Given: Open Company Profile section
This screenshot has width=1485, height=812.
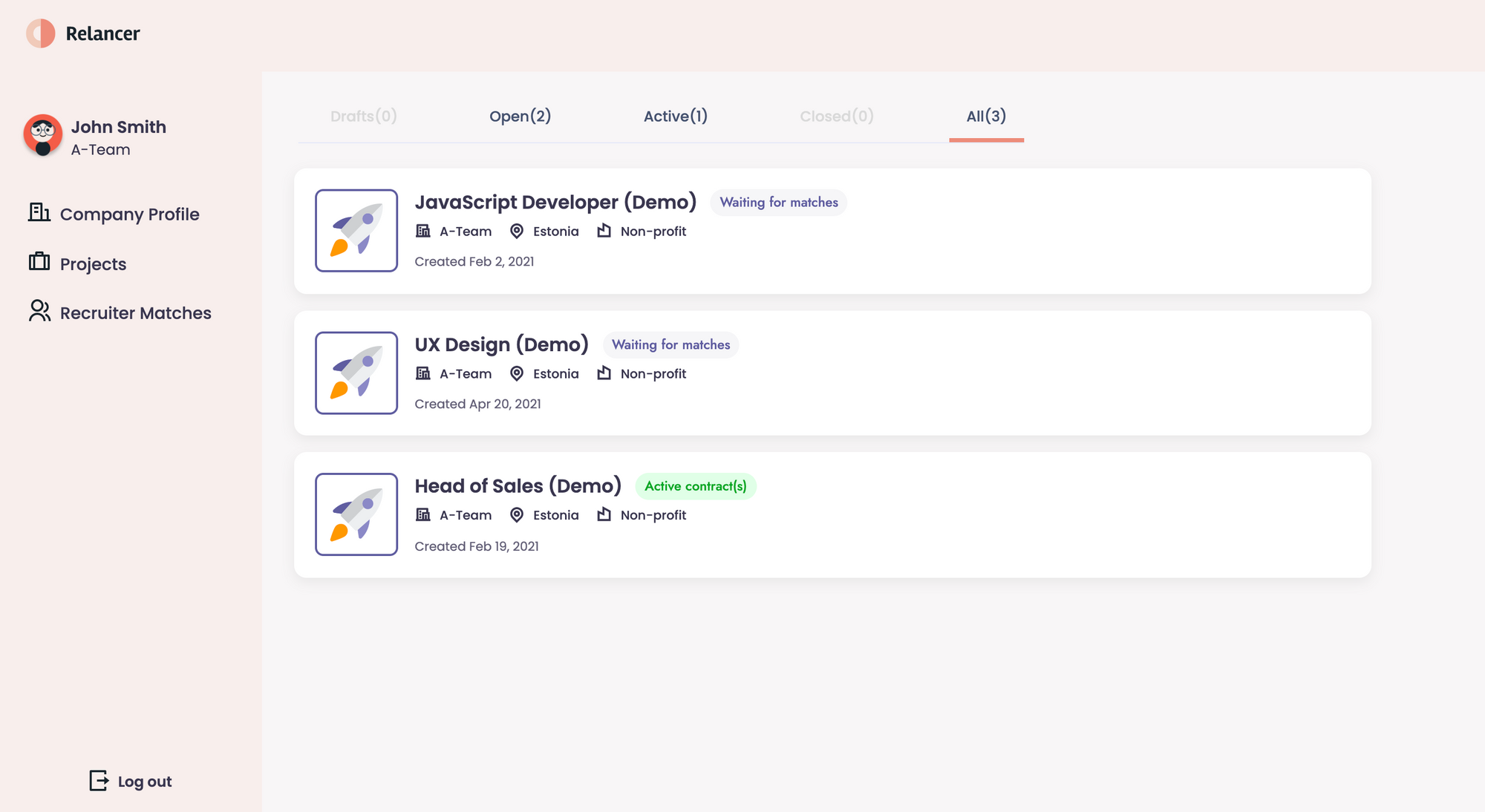Looking at the screenshot, I should [129, 213].
